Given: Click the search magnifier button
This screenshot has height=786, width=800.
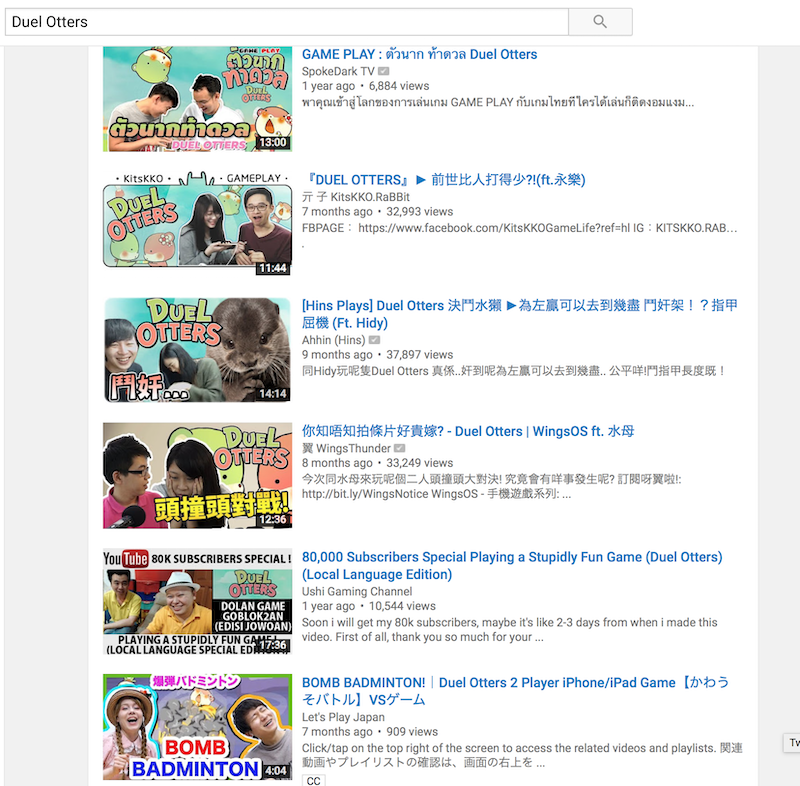Looking at the screenshot, I should pyautogui.click(x=600, y=21).
